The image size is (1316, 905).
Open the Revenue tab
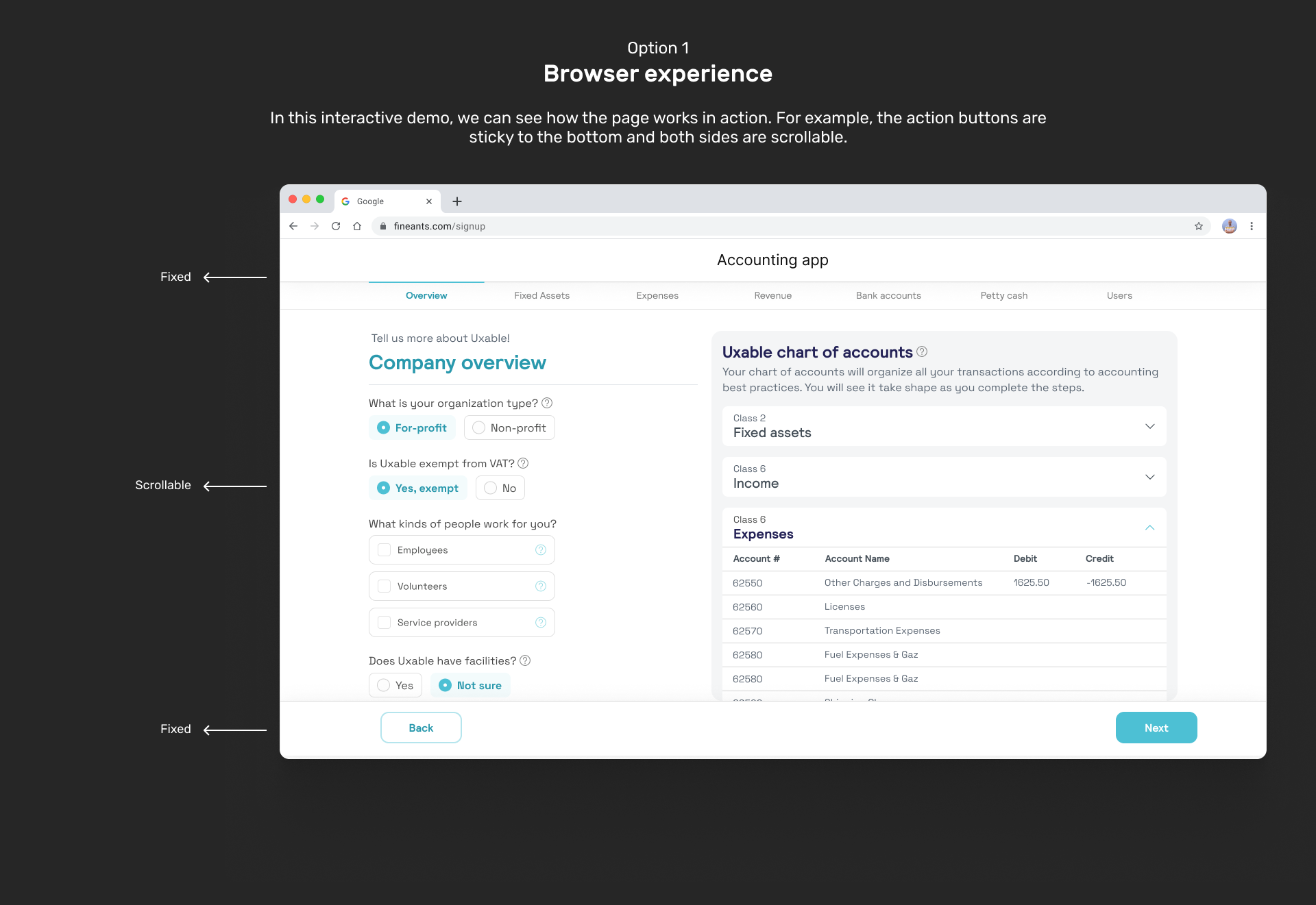[772, 295]
